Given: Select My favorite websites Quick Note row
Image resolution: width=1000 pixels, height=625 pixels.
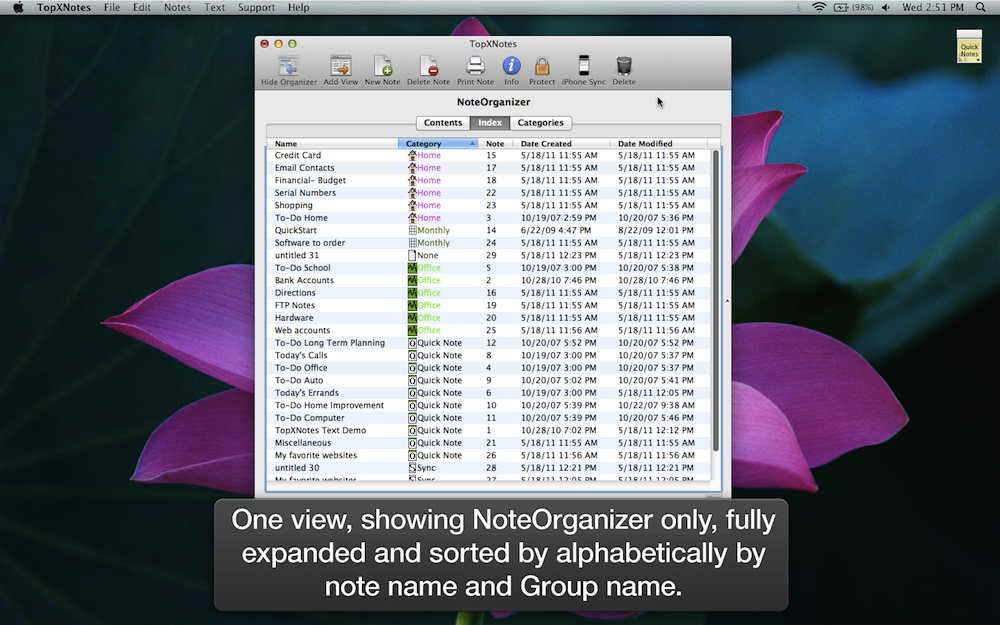Looking at the screenshot, I should click(489, 455).
